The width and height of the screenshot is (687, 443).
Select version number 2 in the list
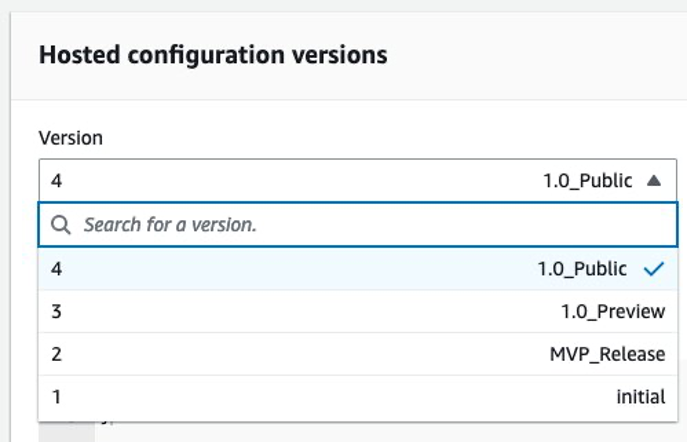(x=56, y=354)
